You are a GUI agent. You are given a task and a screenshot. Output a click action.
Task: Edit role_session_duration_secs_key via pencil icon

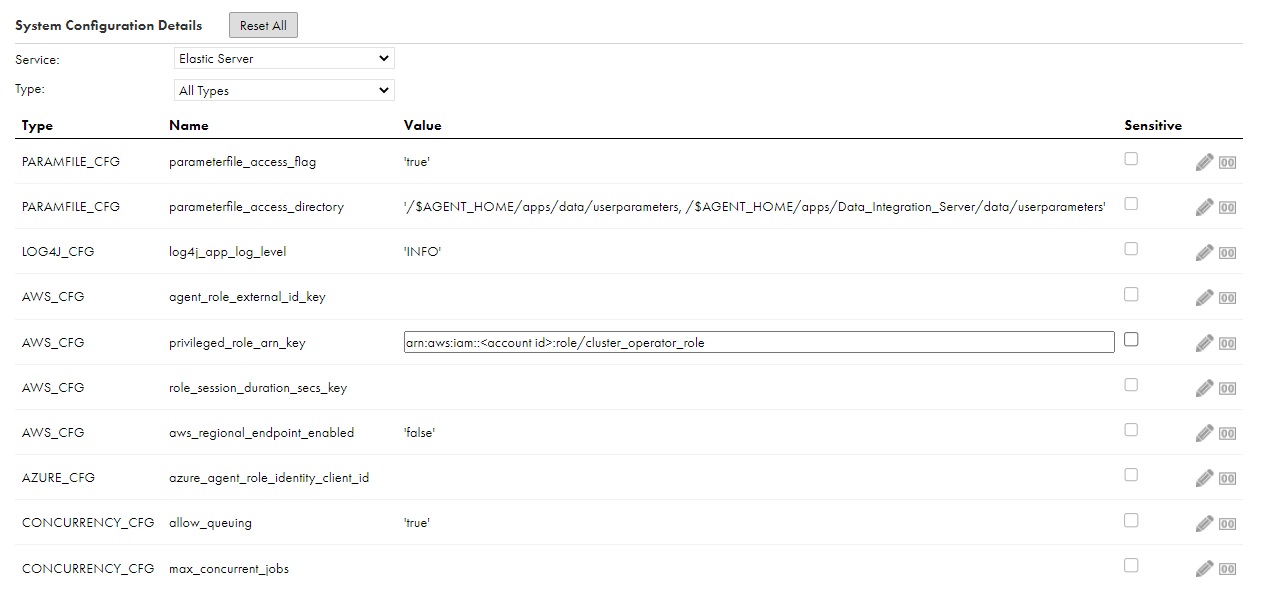pos(1204,388)
